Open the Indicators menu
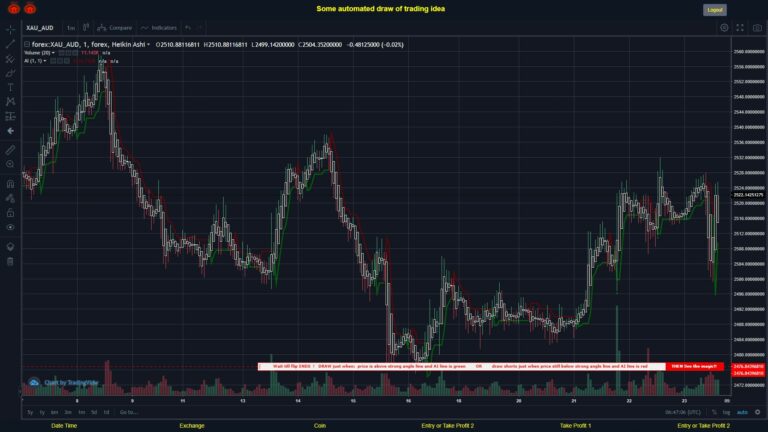Screen dimensions: 768x432 click(x=159, y=28)
